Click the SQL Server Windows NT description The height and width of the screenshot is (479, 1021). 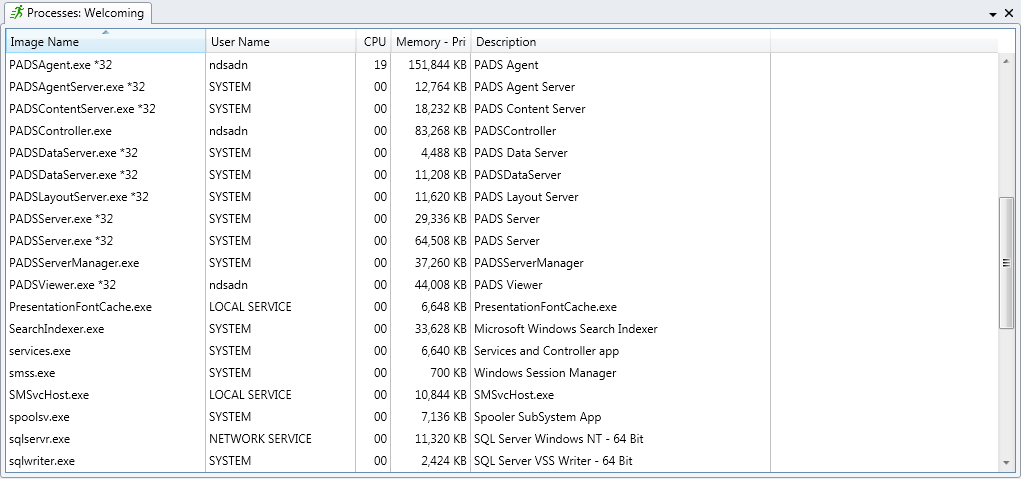[x=559, y=439]
